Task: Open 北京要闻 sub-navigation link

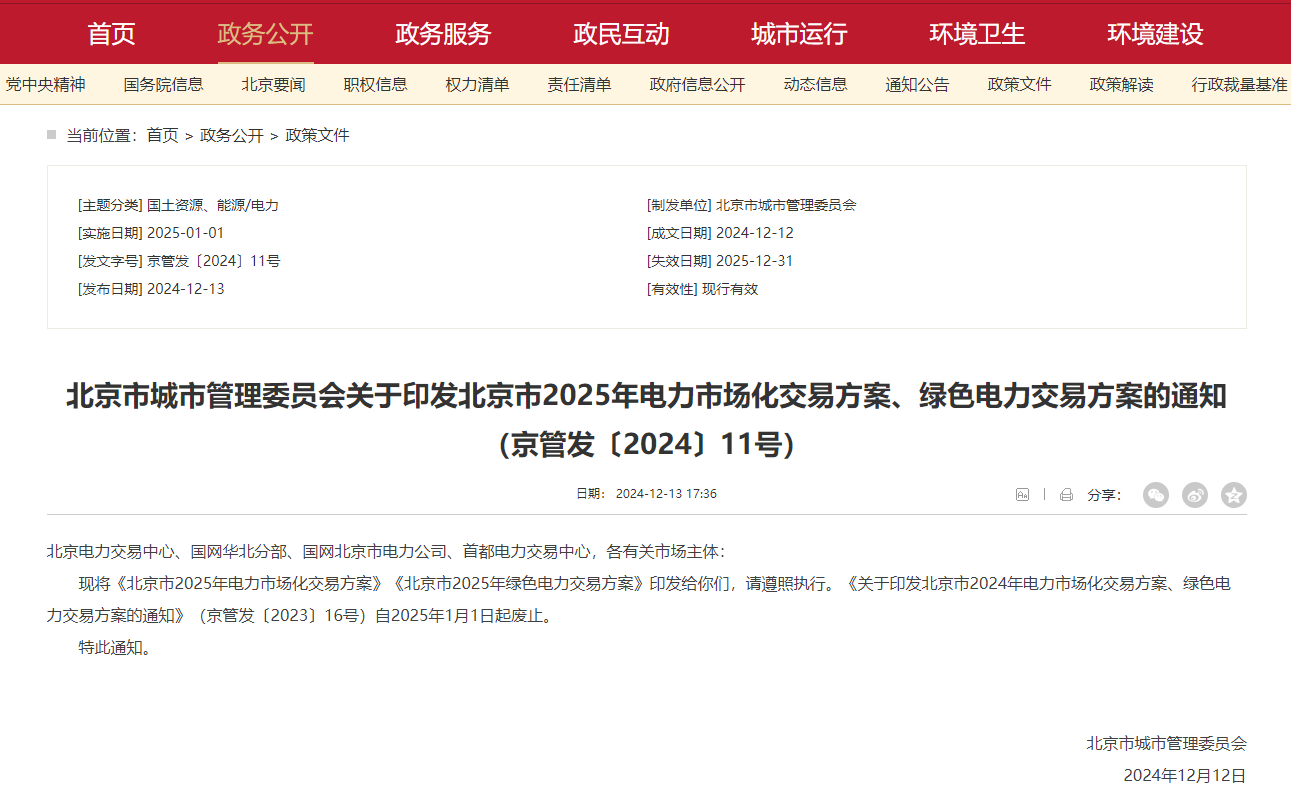Action: [x=273, y=85]
